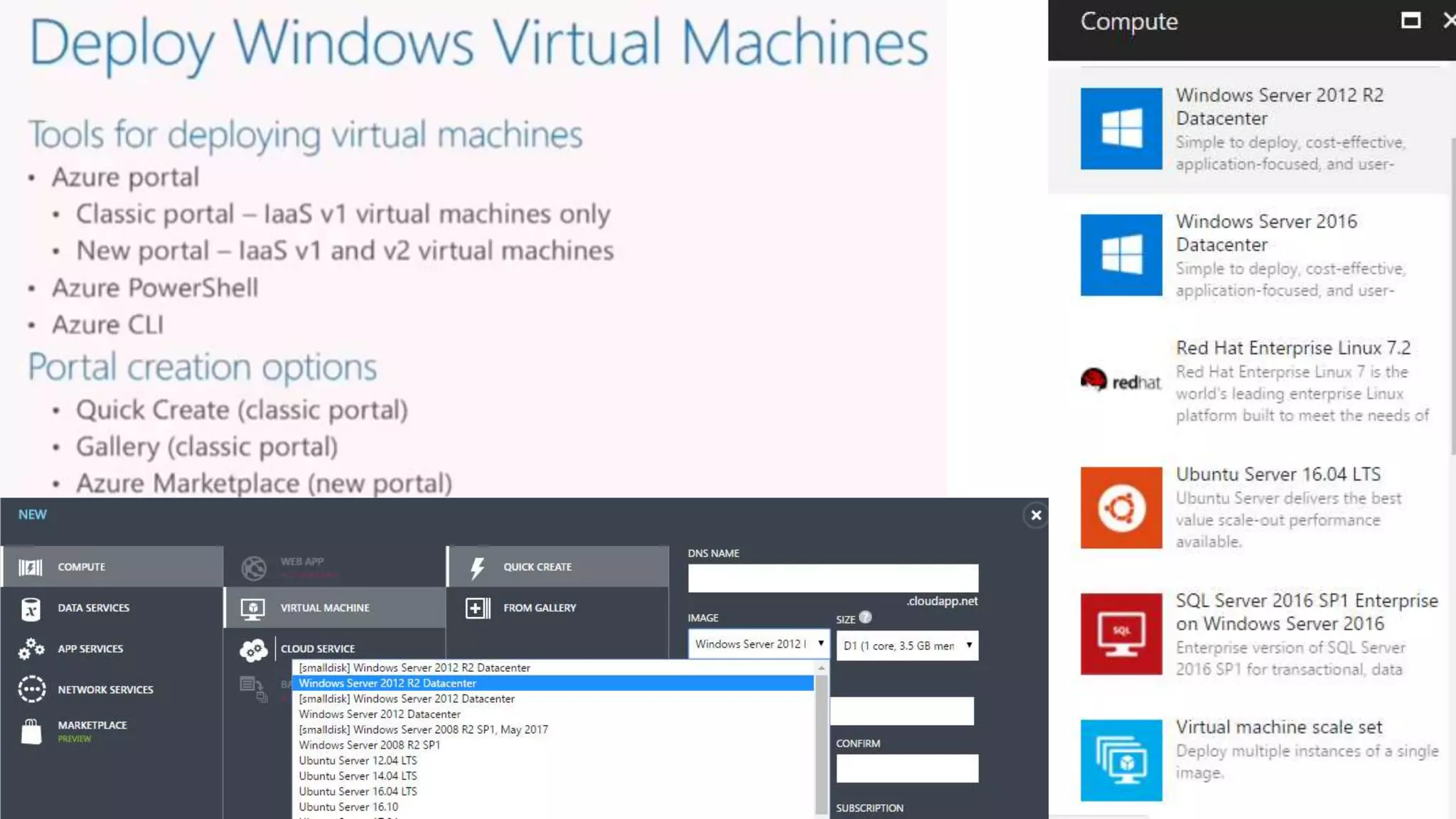The image size is (1456, 819).
Task: Click the Windows Server 2012 R2 Datacenter icon
Action: 1121,129
